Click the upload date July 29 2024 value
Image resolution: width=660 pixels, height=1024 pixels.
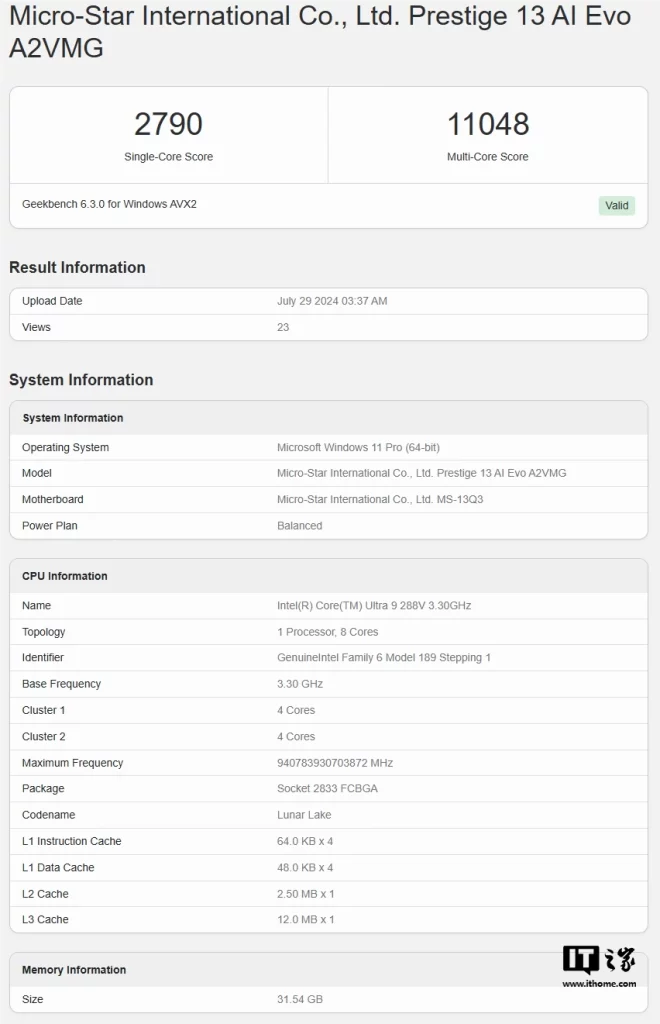[332, 301]
